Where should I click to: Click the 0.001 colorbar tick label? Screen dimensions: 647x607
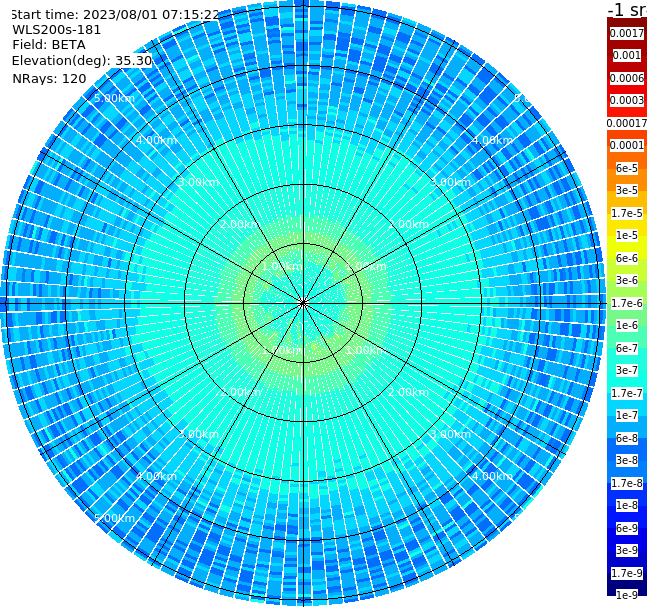627,55
